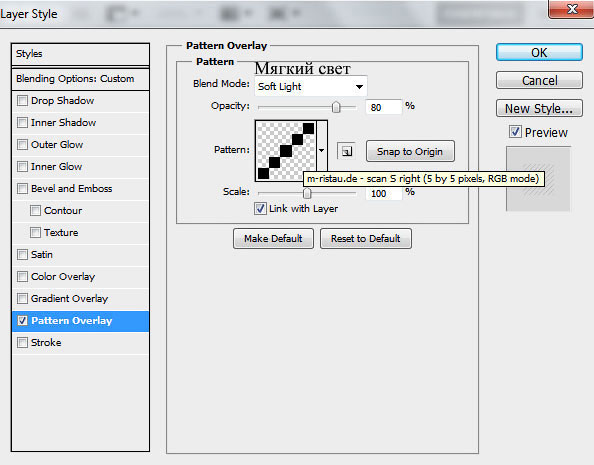Select the Inner Glow label
The width and height of the screenshot is (594, 465).
[56, 166]
